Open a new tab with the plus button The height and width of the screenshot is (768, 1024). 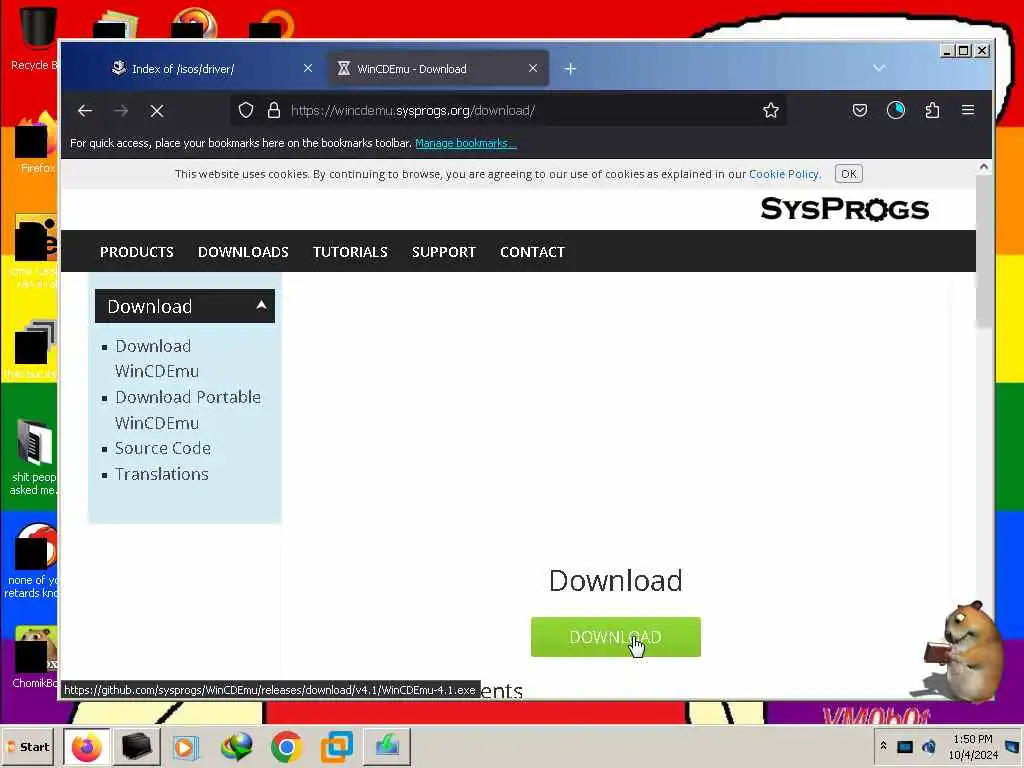570,69
